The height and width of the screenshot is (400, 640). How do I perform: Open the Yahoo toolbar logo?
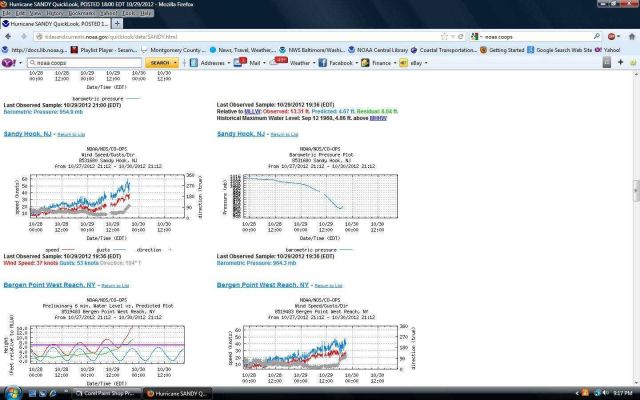click(x=9, y=63)
